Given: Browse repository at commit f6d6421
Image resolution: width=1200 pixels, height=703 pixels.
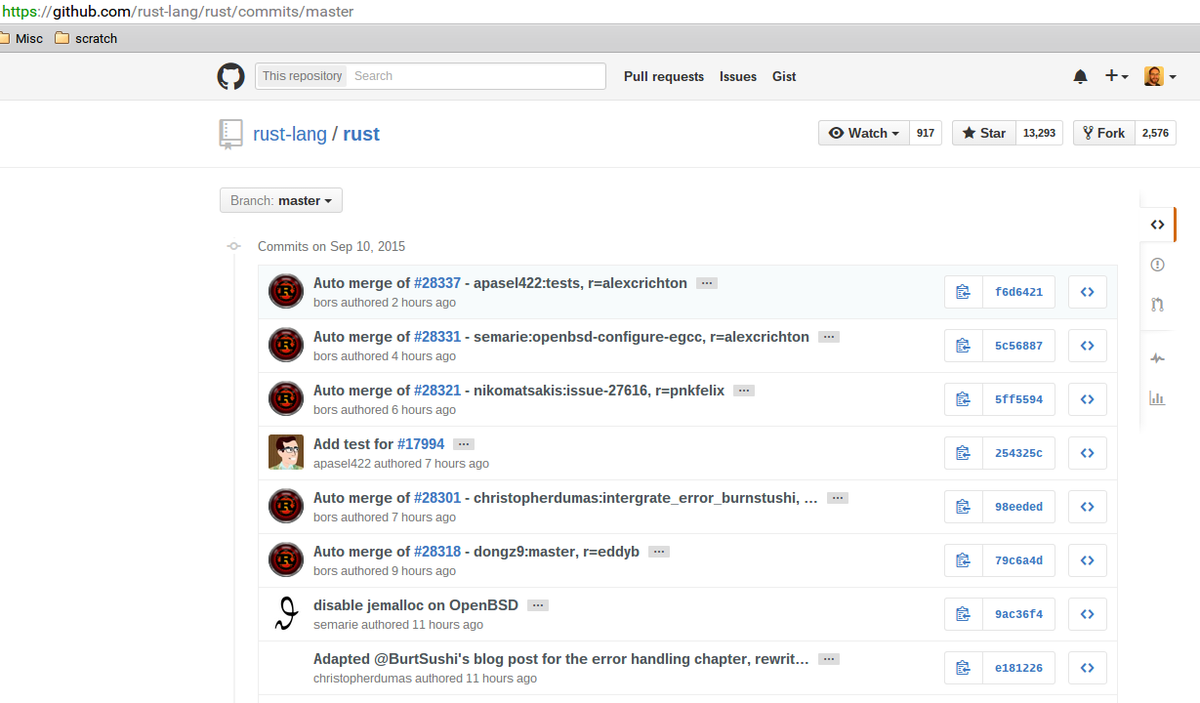Looking at the screenshot, I should [x=1087, y=292].
